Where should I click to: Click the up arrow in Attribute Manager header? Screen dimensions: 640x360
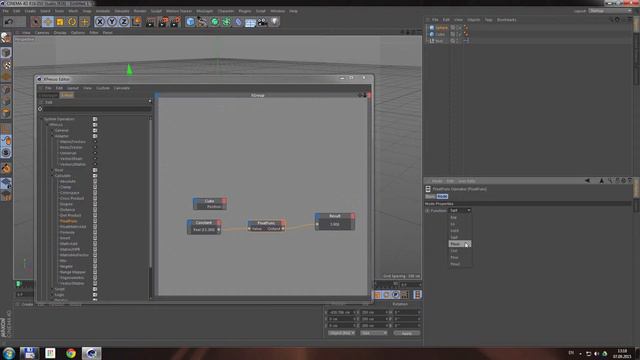pos(601,180)
